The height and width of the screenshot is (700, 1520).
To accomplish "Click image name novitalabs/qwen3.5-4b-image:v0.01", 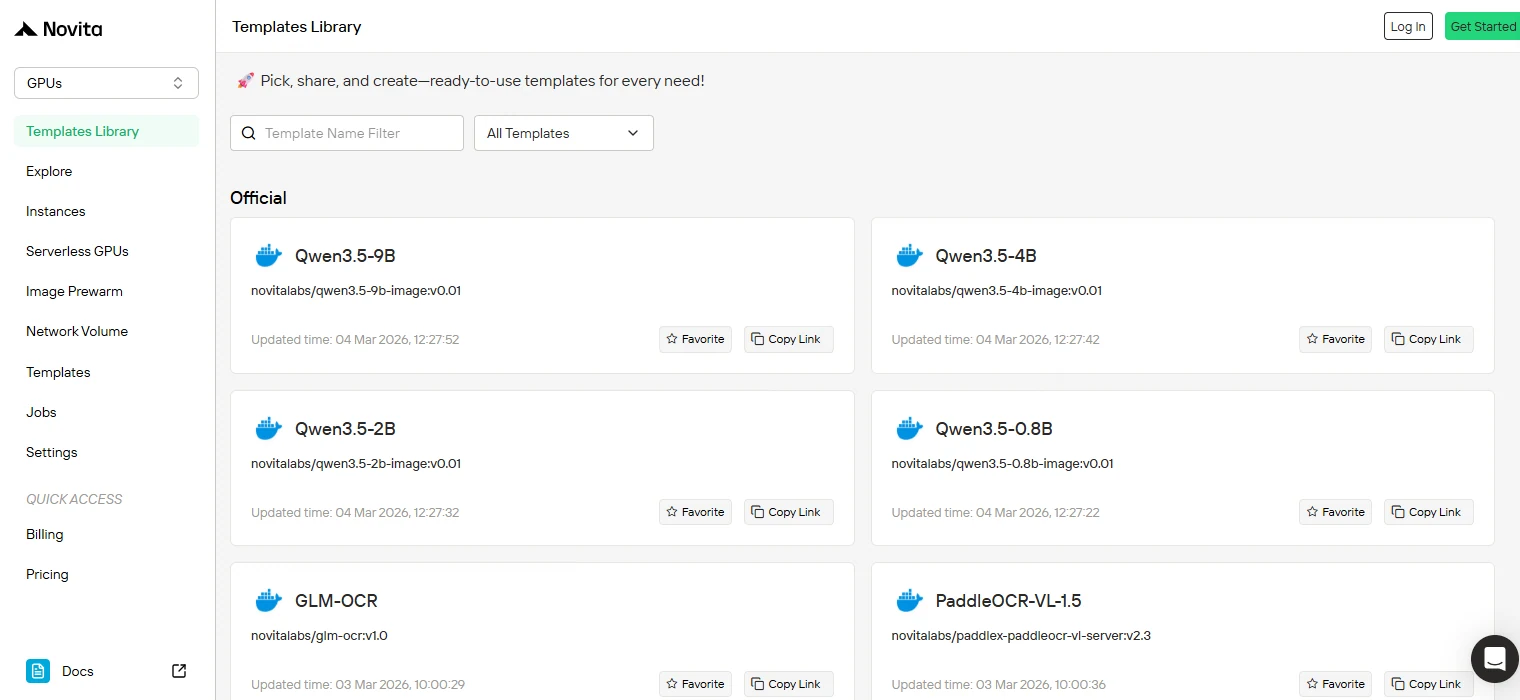I will (997, 291).
